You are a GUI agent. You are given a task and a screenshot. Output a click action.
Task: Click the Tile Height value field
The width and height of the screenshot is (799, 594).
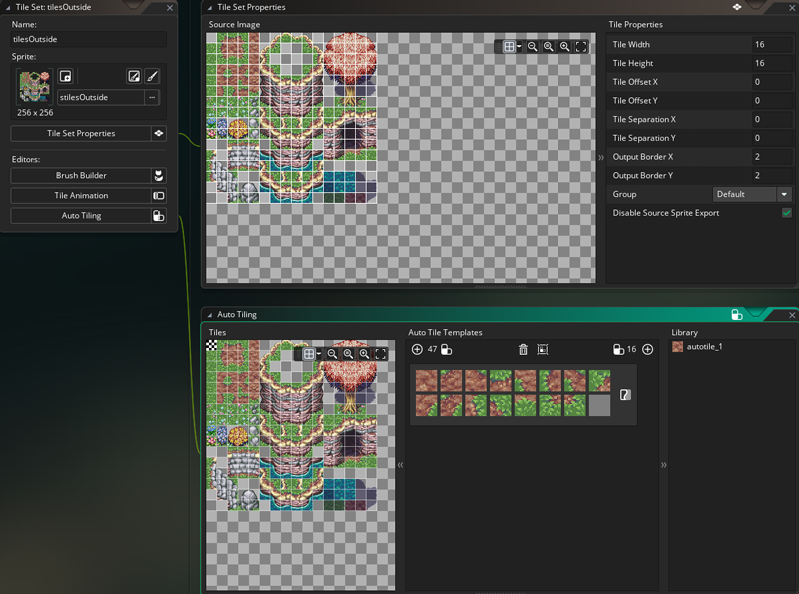coord(771,63)
